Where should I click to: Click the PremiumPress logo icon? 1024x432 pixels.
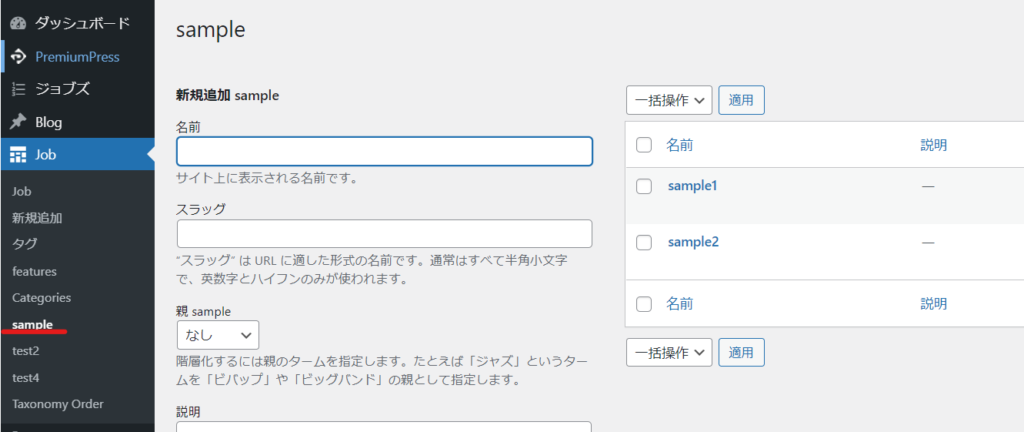click(18, 57)
